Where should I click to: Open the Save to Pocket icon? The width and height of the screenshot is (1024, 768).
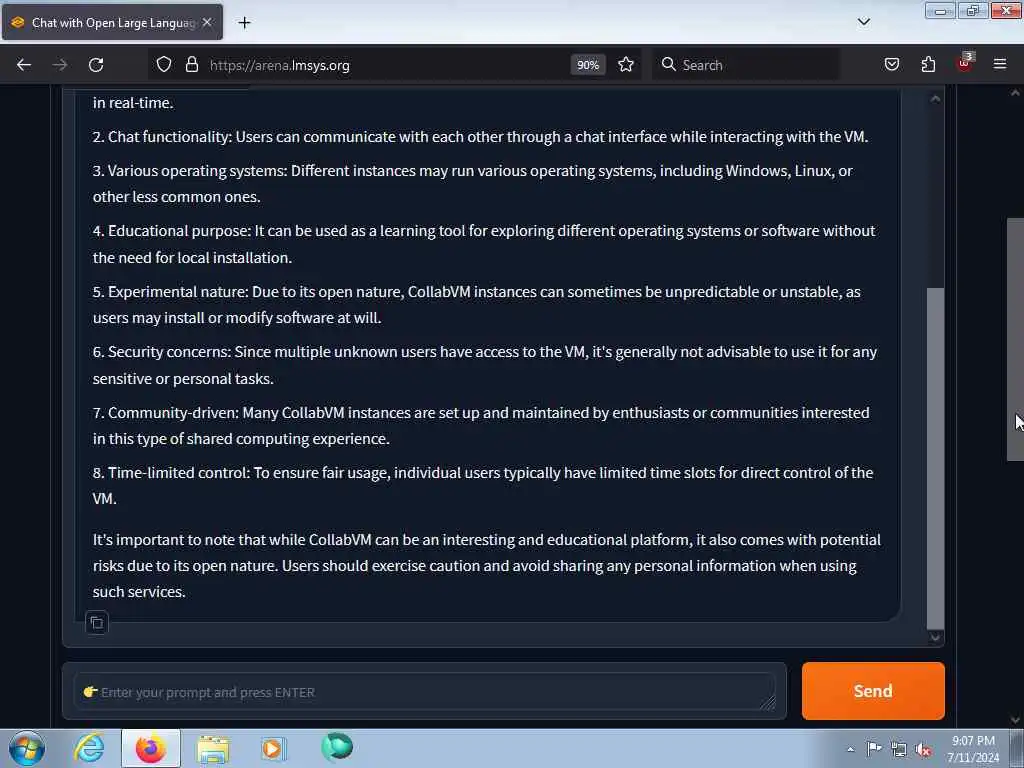tap(892, 65)
